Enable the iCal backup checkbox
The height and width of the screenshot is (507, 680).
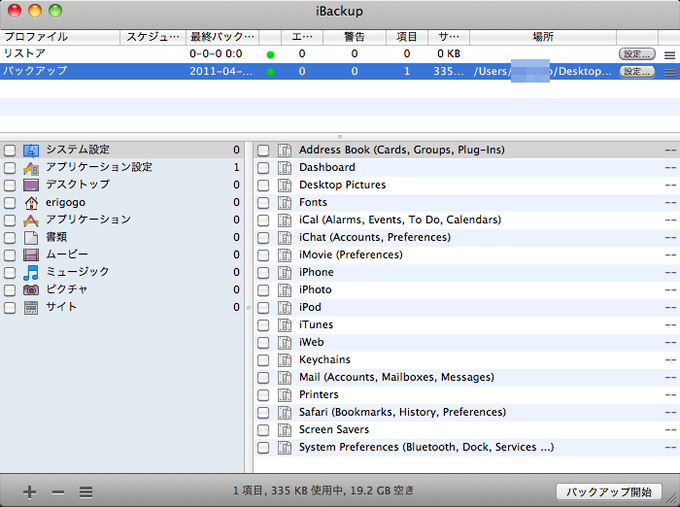(x=263, y=220)
